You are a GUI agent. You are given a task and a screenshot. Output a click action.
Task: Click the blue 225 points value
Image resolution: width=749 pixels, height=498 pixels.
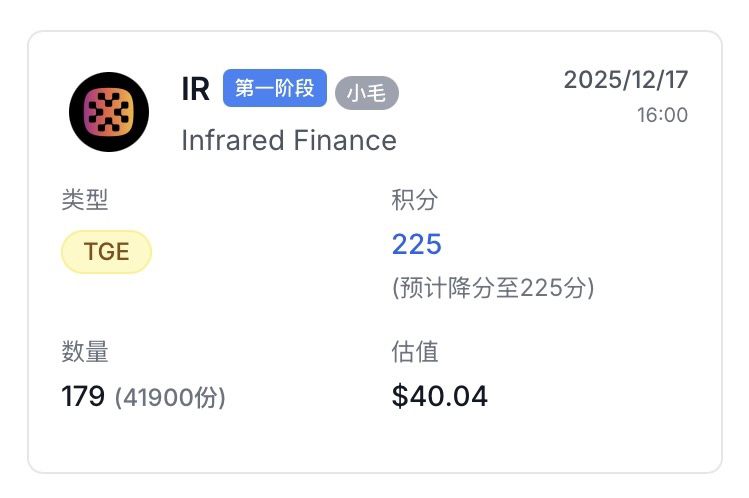[416, 244]
